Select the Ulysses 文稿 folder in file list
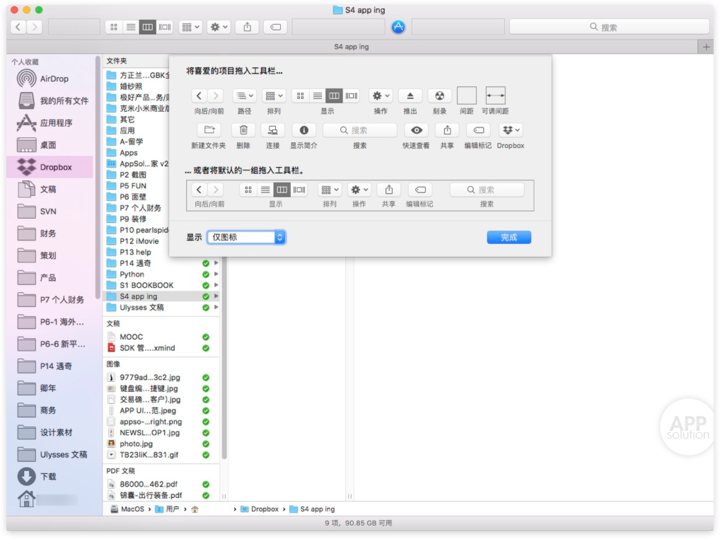The image size is (720, 539). point(162,308)
